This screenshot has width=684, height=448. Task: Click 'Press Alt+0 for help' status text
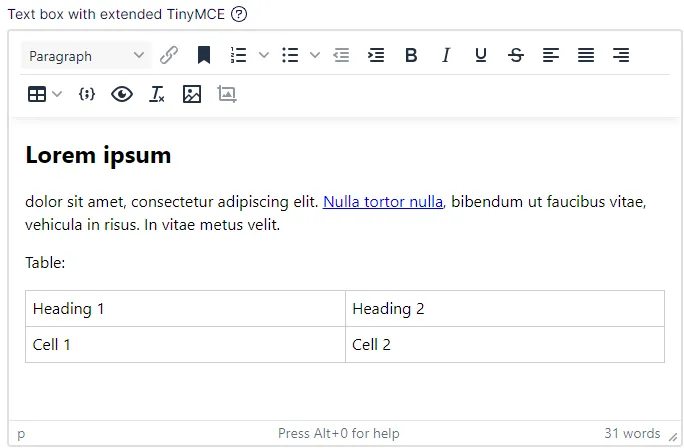coord(339,433)
